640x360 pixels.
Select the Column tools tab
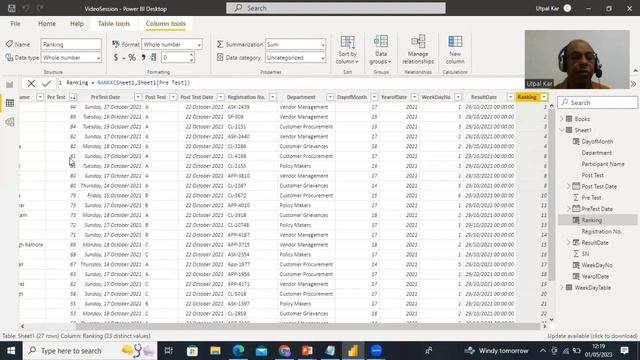pyautogui.click(x=166, y=24)
